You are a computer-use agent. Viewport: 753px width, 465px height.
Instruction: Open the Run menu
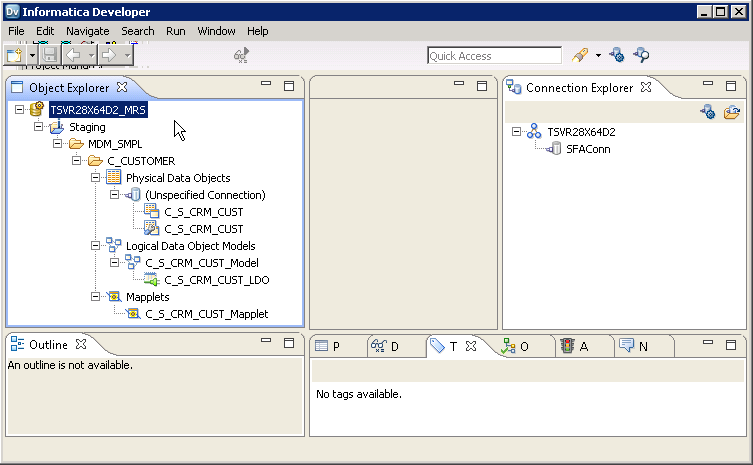(176, 31)
